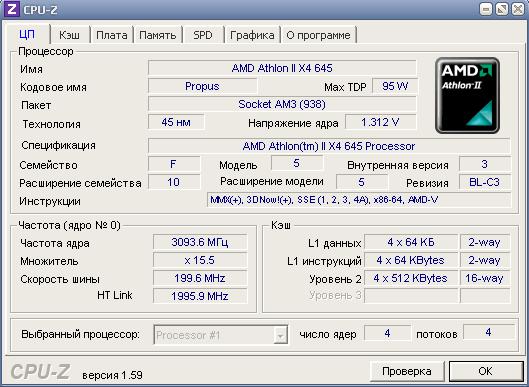Click the dropdown arrow beside Processor #1
Screen dimensions: 529x387
tap(280, 335)
